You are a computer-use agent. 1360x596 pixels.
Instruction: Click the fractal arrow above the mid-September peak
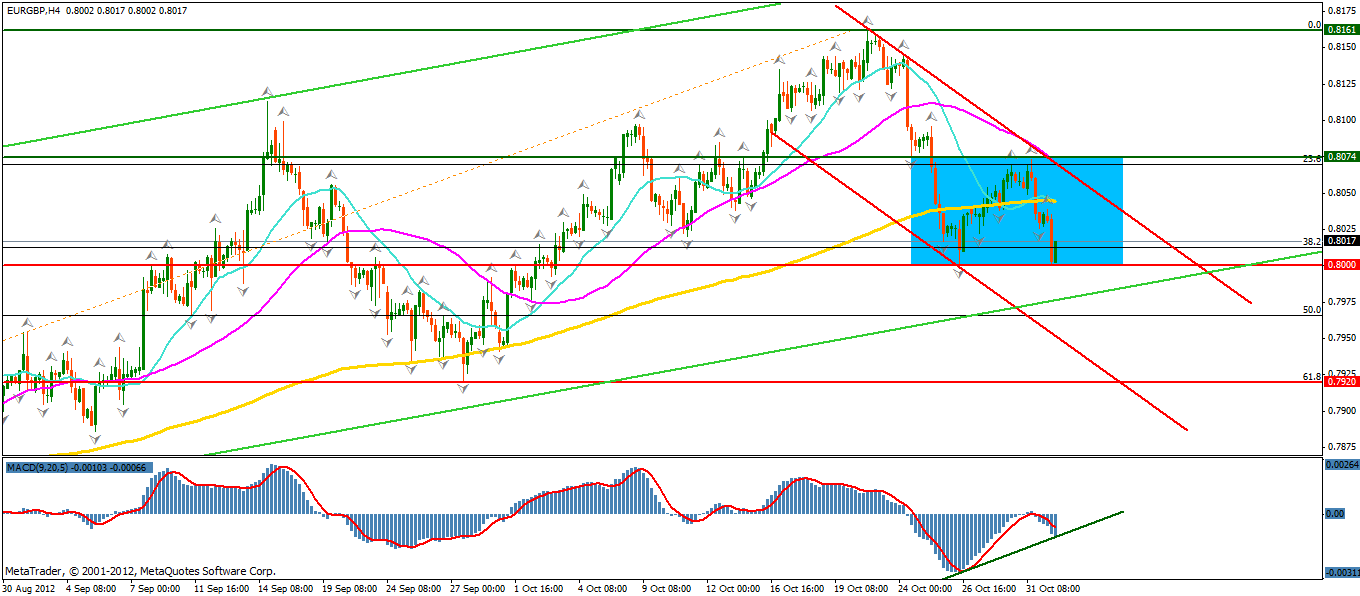pyautogui.click(x=267, y=92)
